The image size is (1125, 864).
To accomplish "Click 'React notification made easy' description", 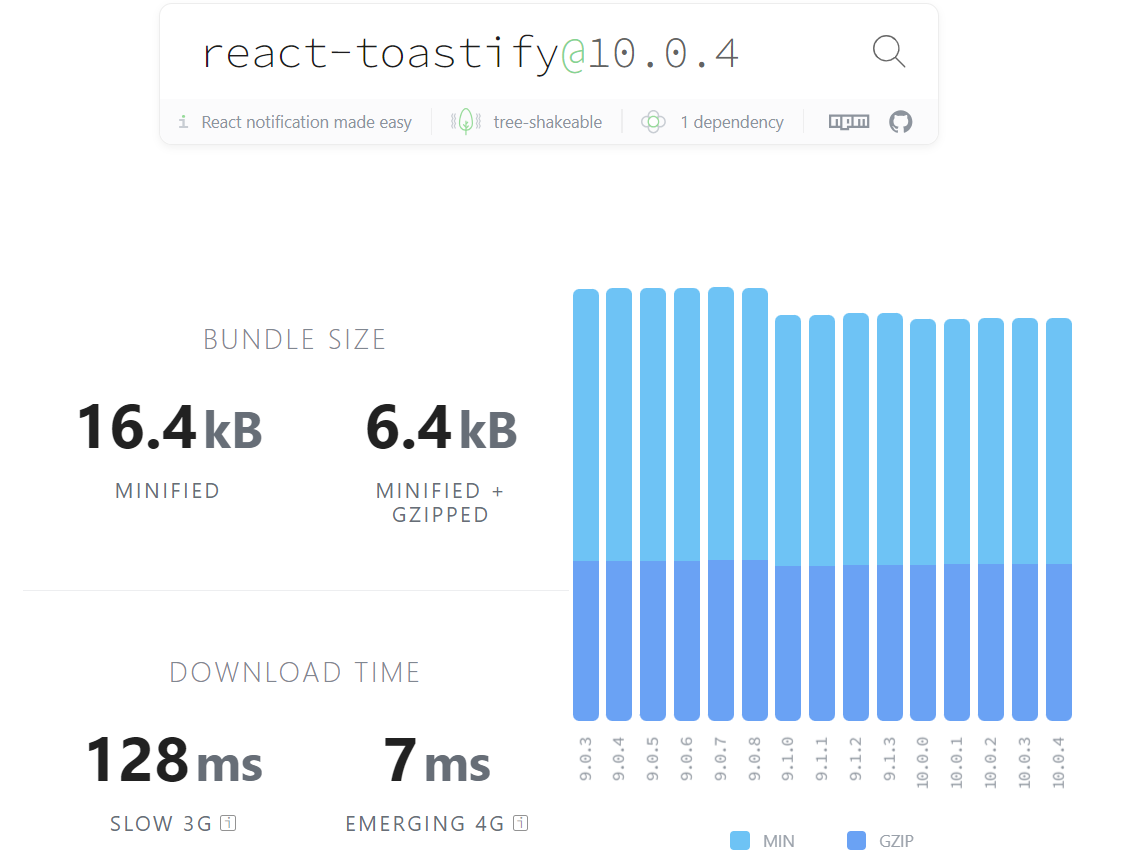I will point(306,122).
